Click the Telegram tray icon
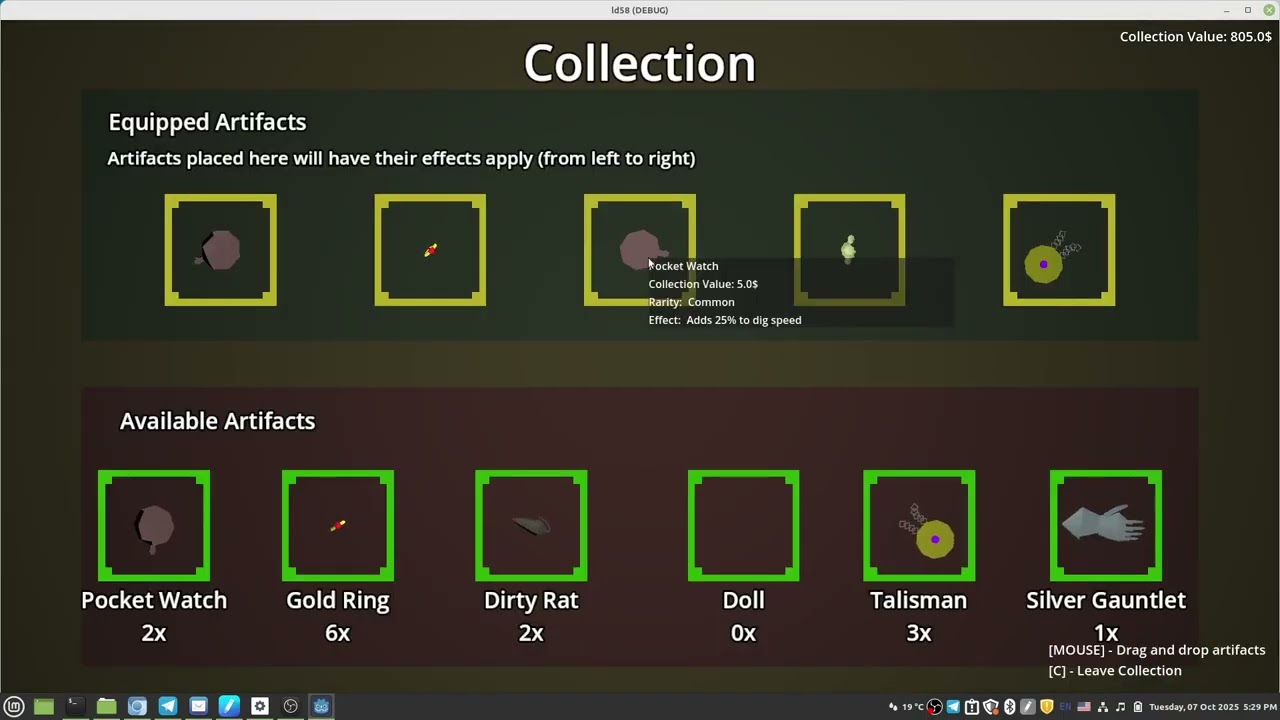1280x720 pixels. [x=953, y=707]
